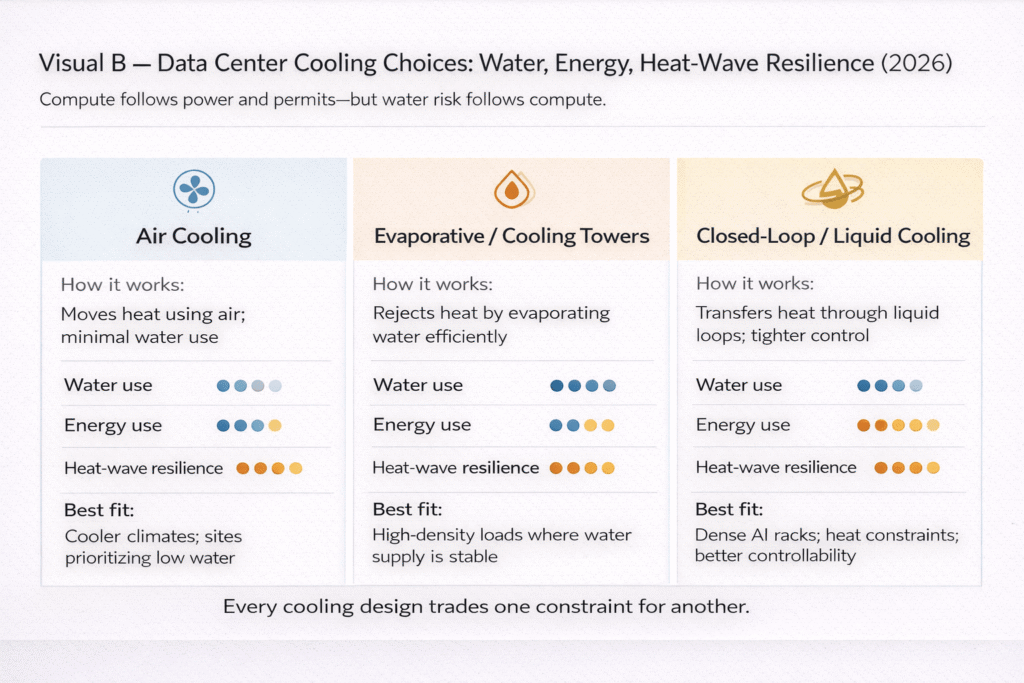Click "Energy use" label in Air Cooling column

point(113,425)
